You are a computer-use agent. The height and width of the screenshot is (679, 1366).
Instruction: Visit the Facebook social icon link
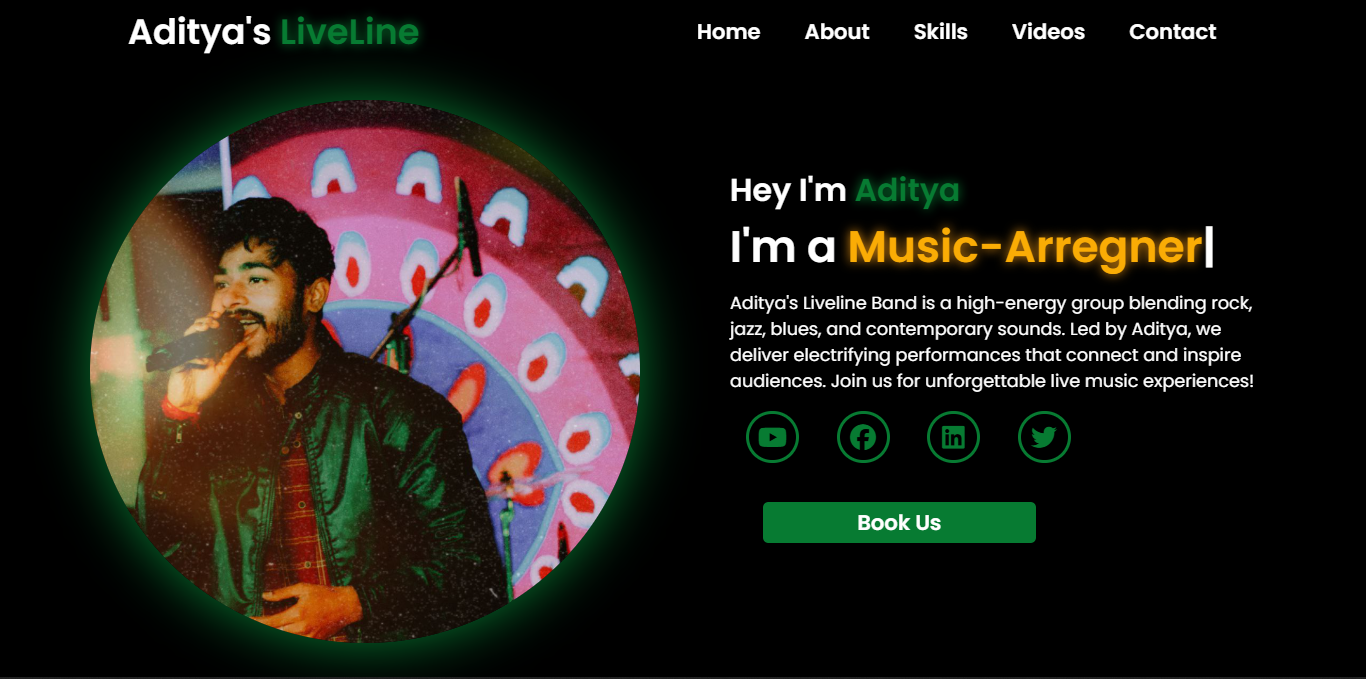pyautogui.click(x=863, y=437)
